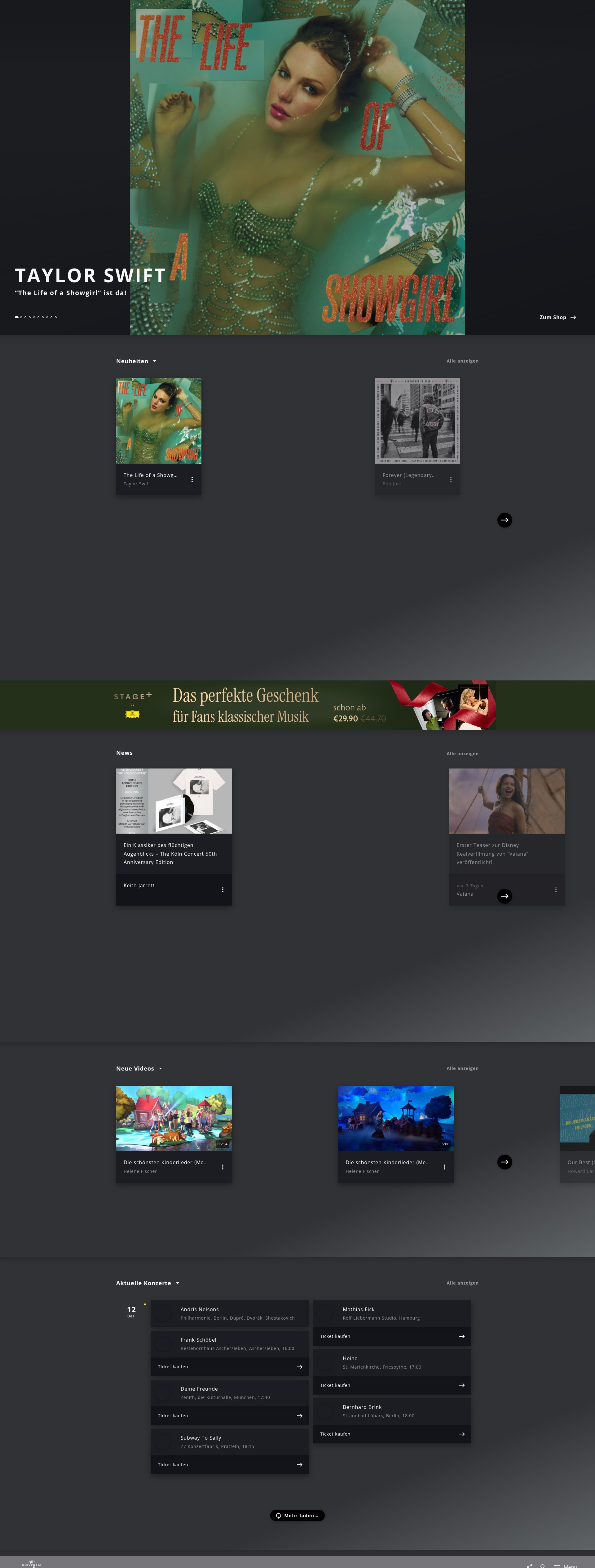The width and height of the screenshot is (595, 1568).
Task: Open Bon Jovi Forever album cover thumbnail
Action: [x=417, y=421]
